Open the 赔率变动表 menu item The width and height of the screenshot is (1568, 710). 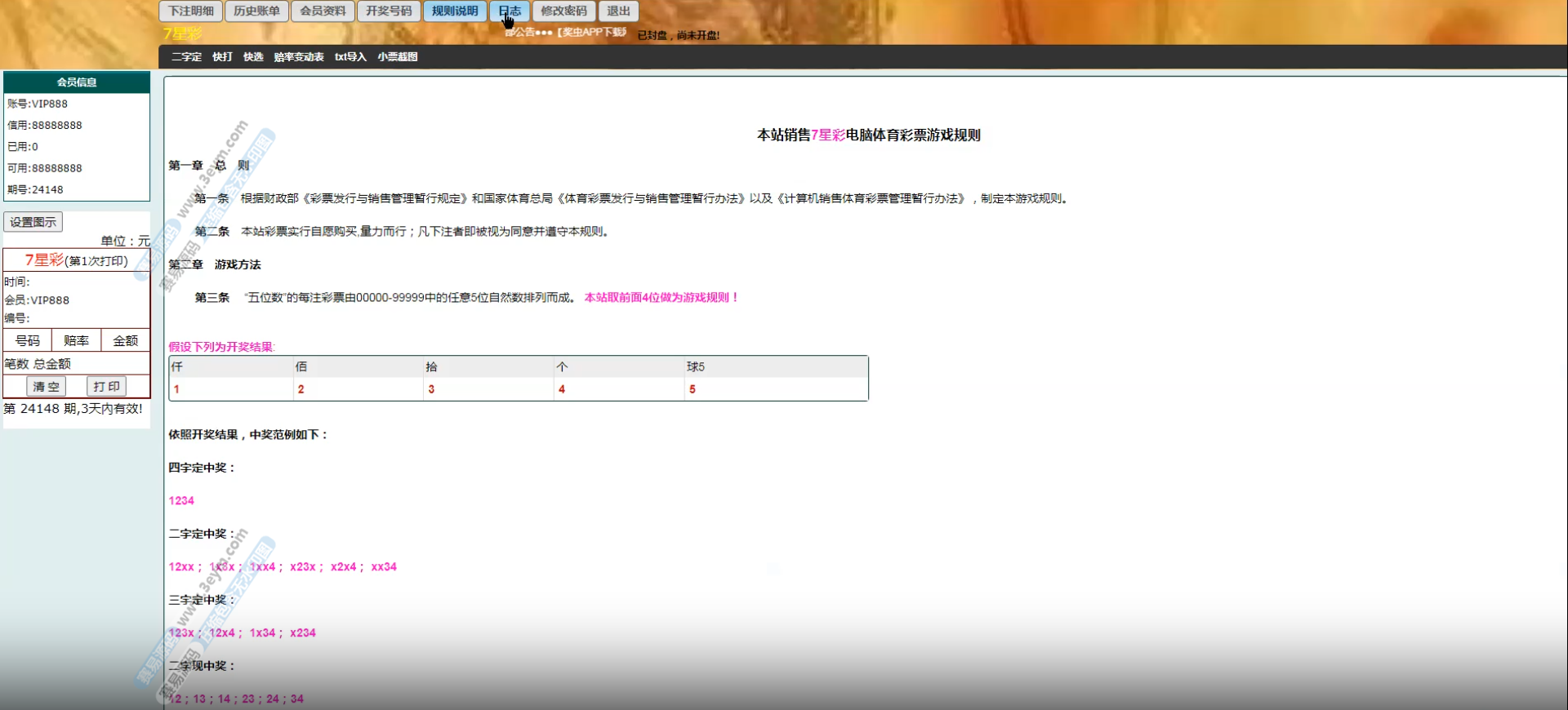[298, 57]
